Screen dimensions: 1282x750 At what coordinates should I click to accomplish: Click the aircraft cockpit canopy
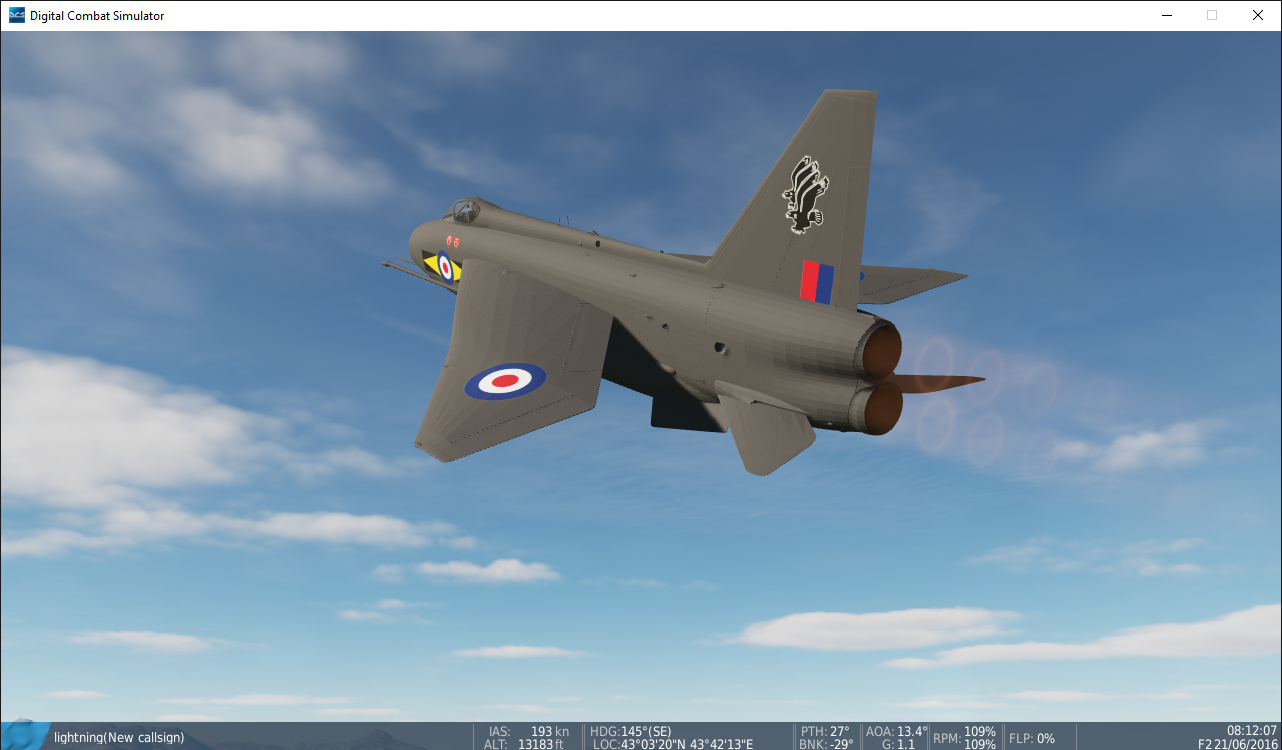[x=464, y=211]
